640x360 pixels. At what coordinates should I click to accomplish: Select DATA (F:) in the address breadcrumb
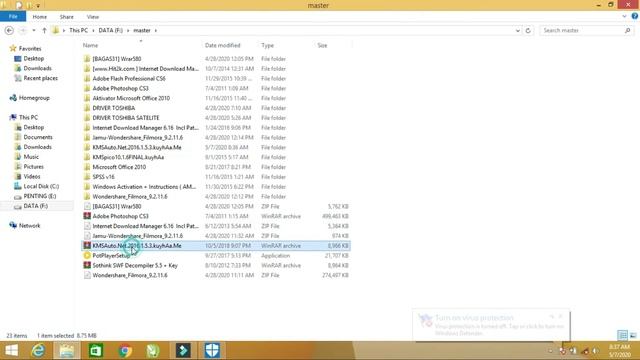coord(111,31)
